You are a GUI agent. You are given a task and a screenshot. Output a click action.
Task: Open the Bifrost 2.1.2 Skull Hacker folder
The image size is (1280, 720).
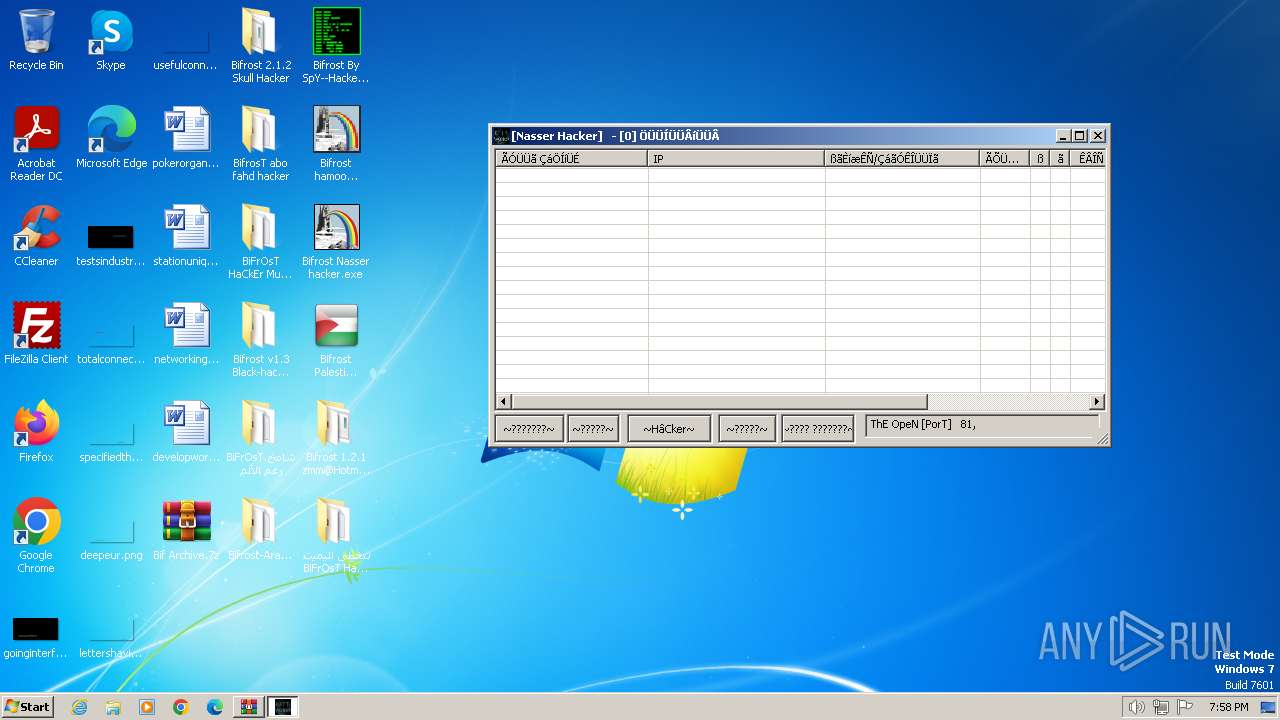(x=260, y=45)
